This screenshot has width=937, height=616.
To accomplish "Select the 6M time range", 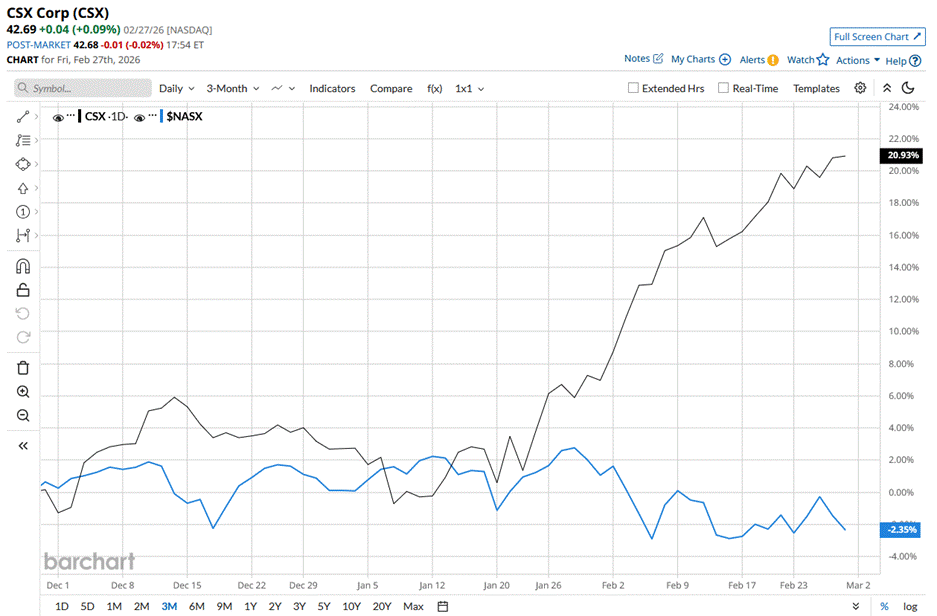I will (x=197, y=606).
